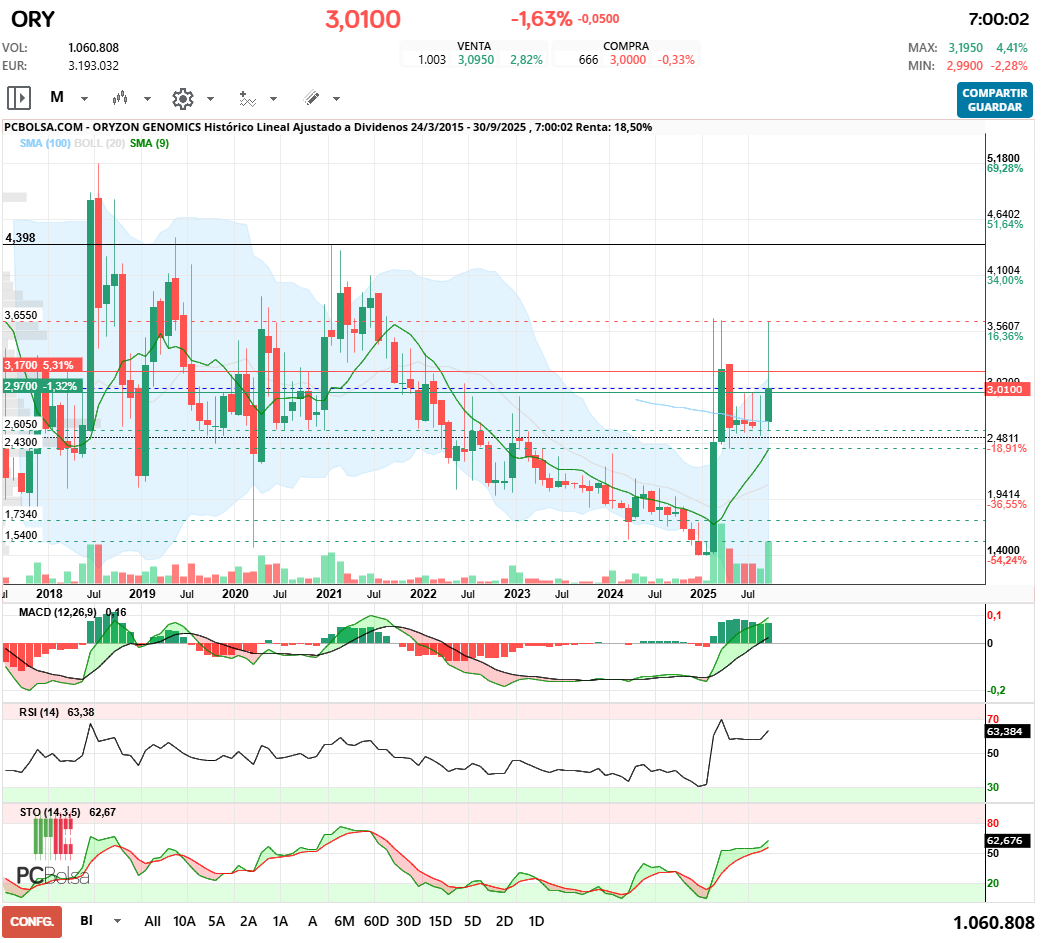Toggle the SMA (100) indicator label

tap(45, 143)
